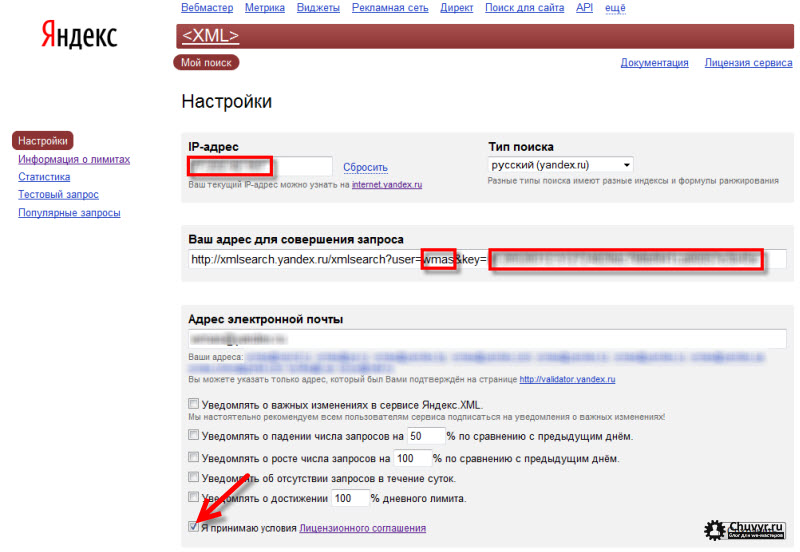The width and height of the screenshot is (800, 552).
Task: Click the daily limit percentage field
Action: point(350,498)
